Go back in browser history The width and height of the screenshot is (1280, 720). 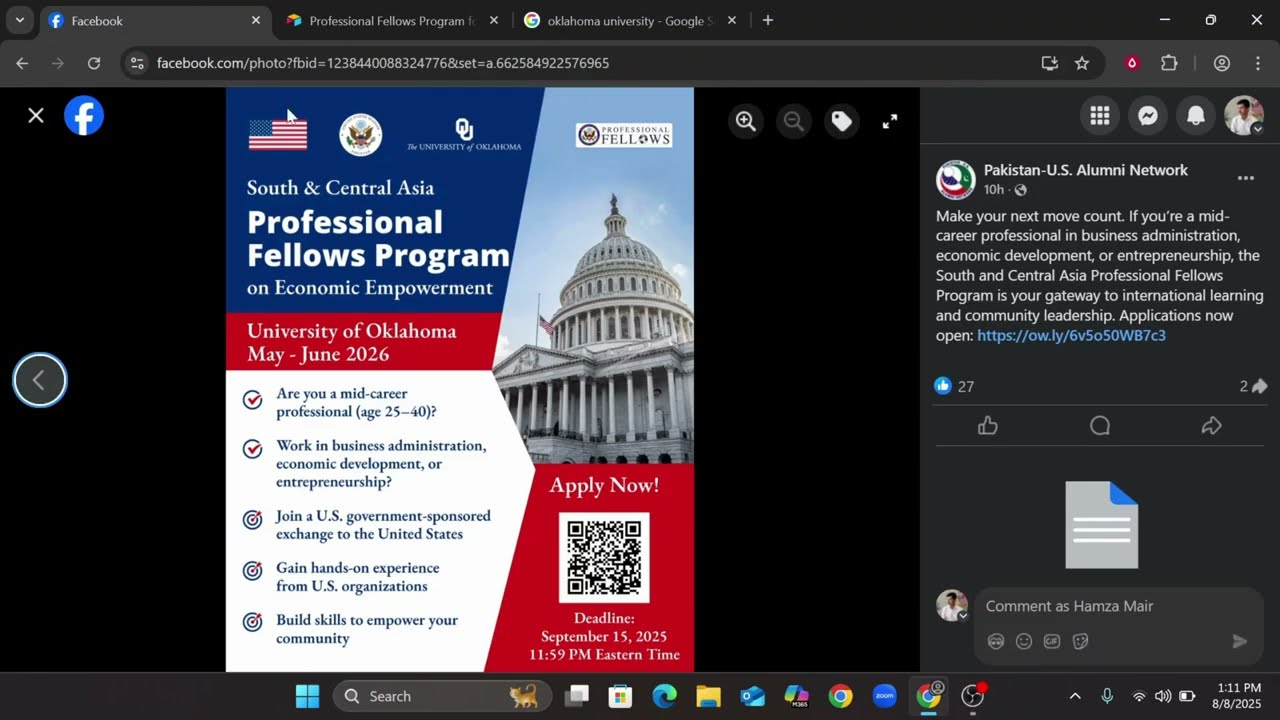[x=22, y=63]
